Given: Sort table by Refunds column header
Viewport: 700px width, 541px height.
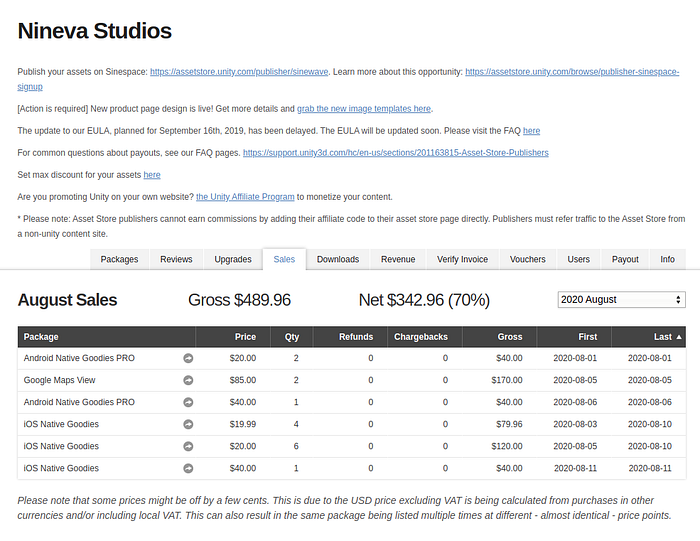Looking at the screenshot, I should pyautogui.click(x=350, y=337).
